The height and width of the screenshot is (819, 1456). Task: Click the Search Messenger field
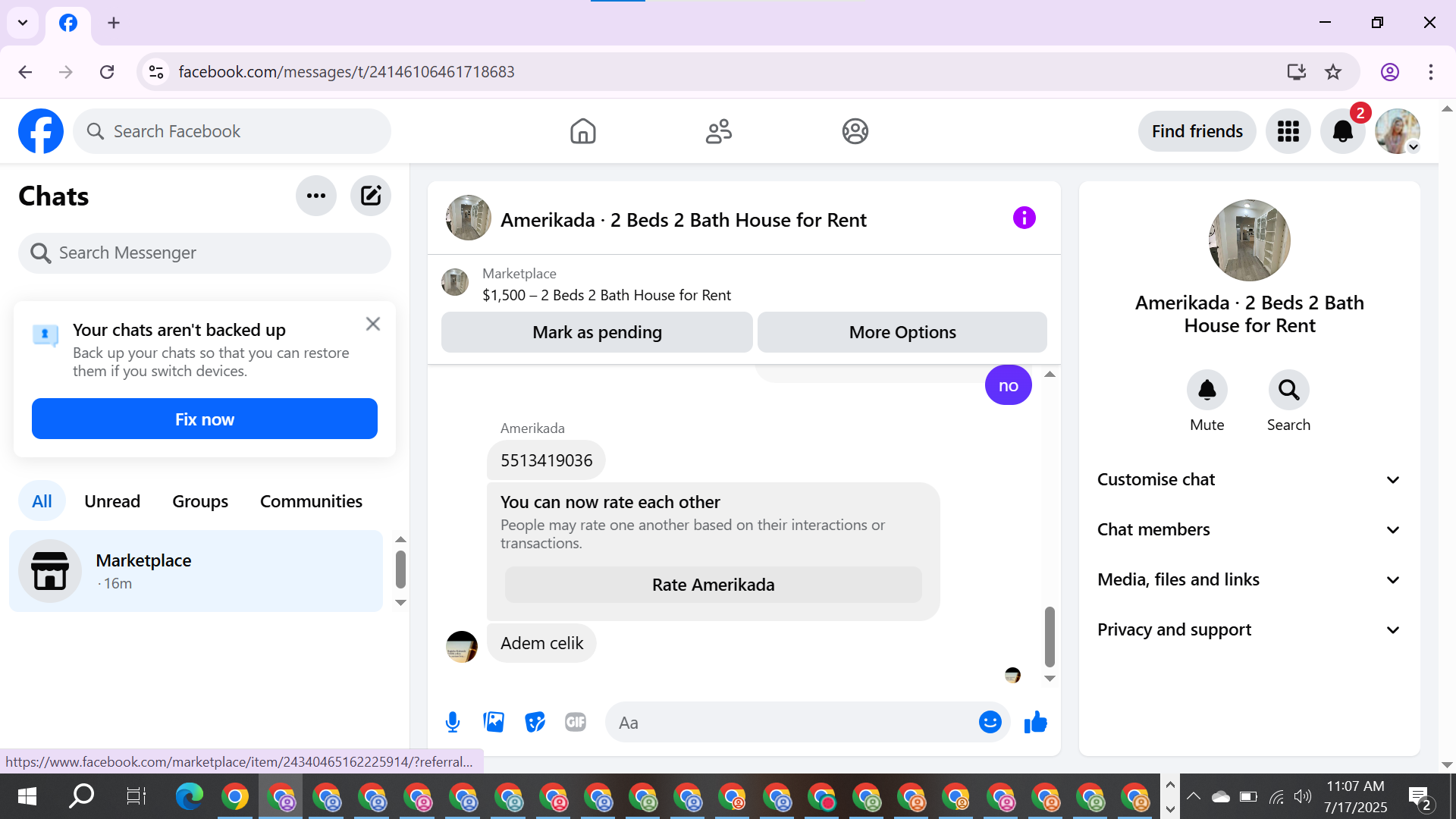click(x=205, y=253)
